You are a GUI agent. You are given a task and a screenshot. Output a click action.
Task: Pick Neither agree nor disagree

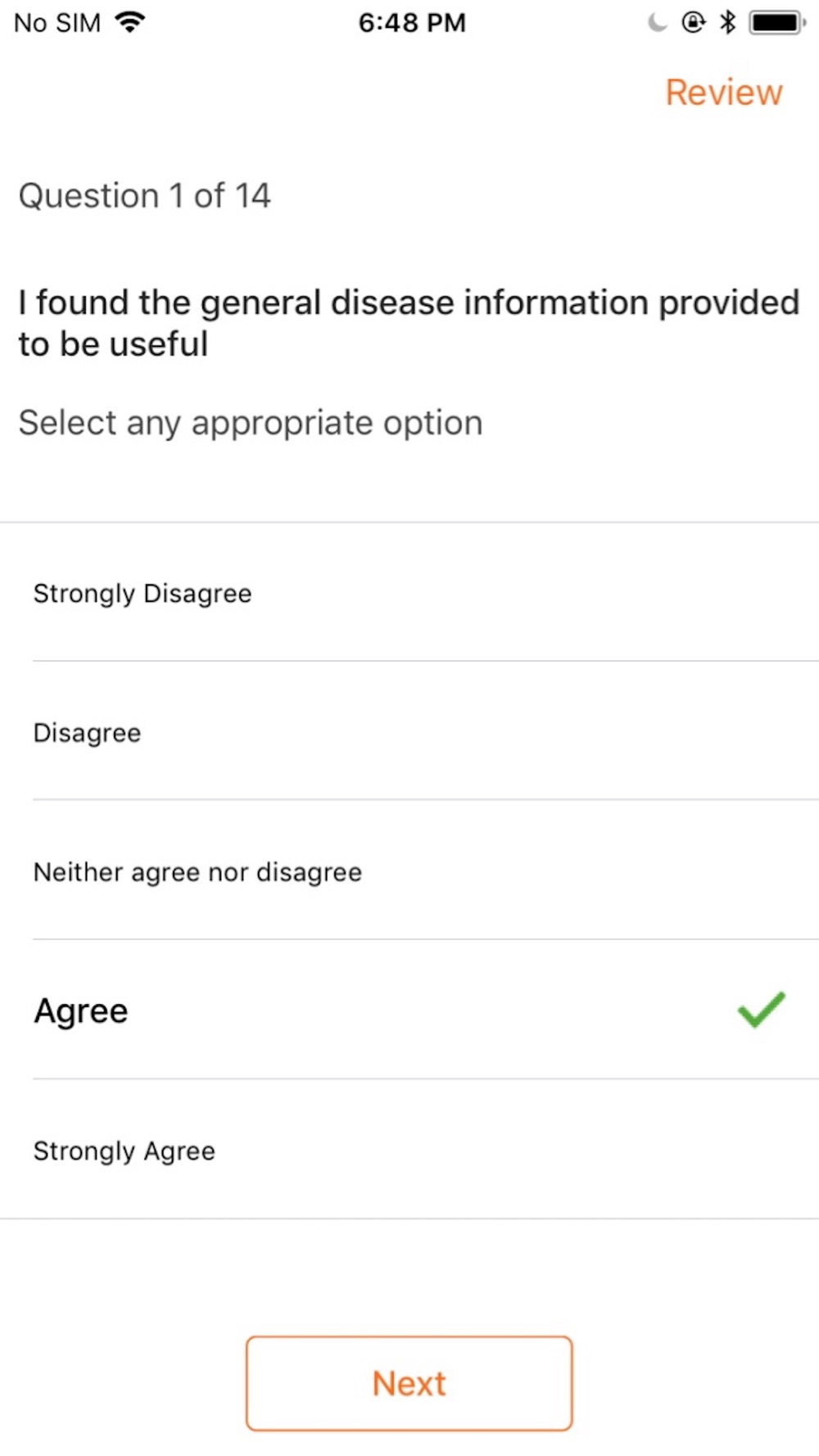pyautogui.click(x=409, y=870)
